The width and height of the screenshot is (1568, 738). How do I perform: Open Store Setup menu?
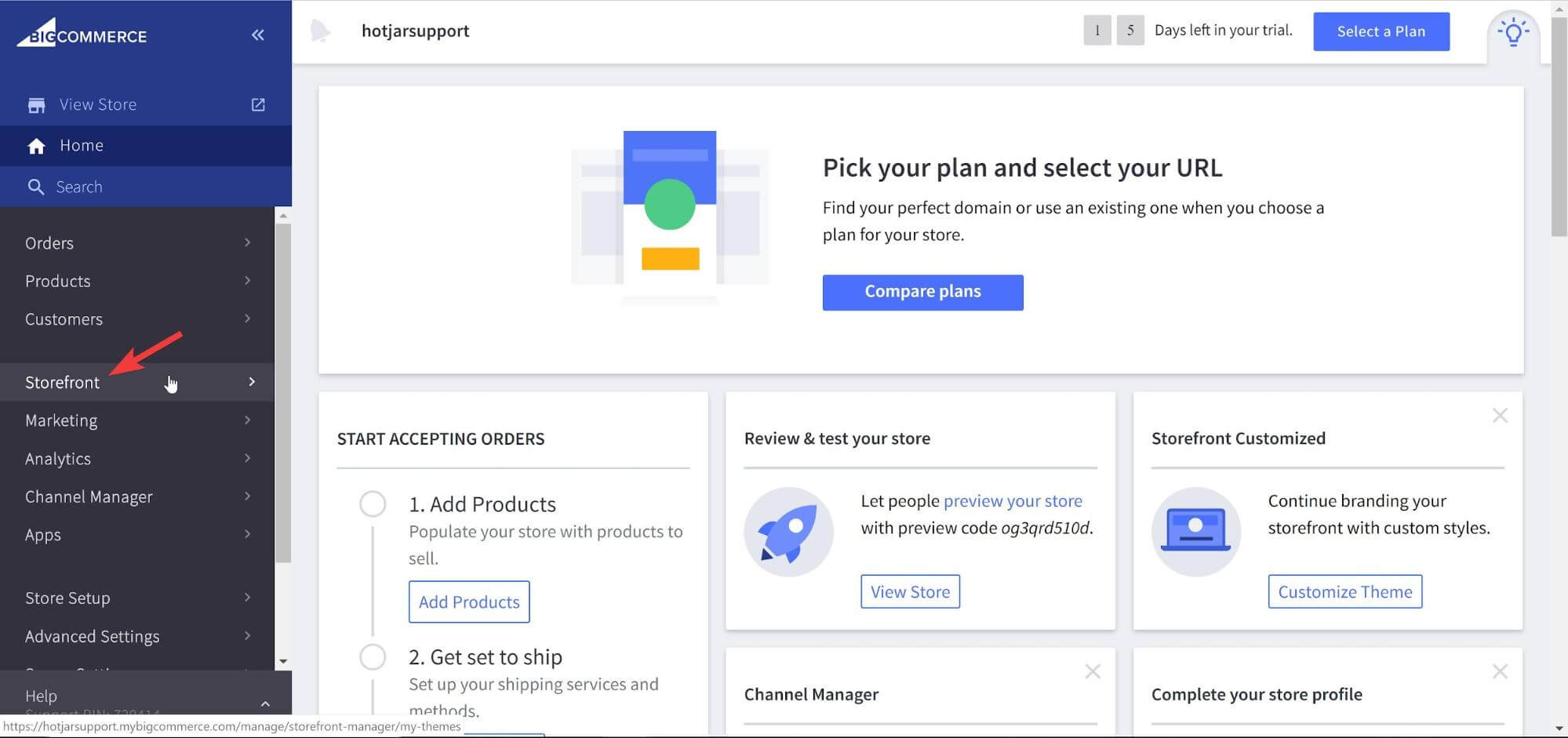(137, 598)
